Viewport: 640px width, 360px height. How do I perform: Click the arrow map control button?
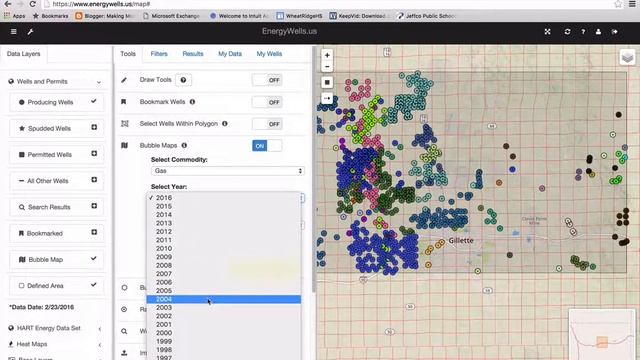(327, 98)
